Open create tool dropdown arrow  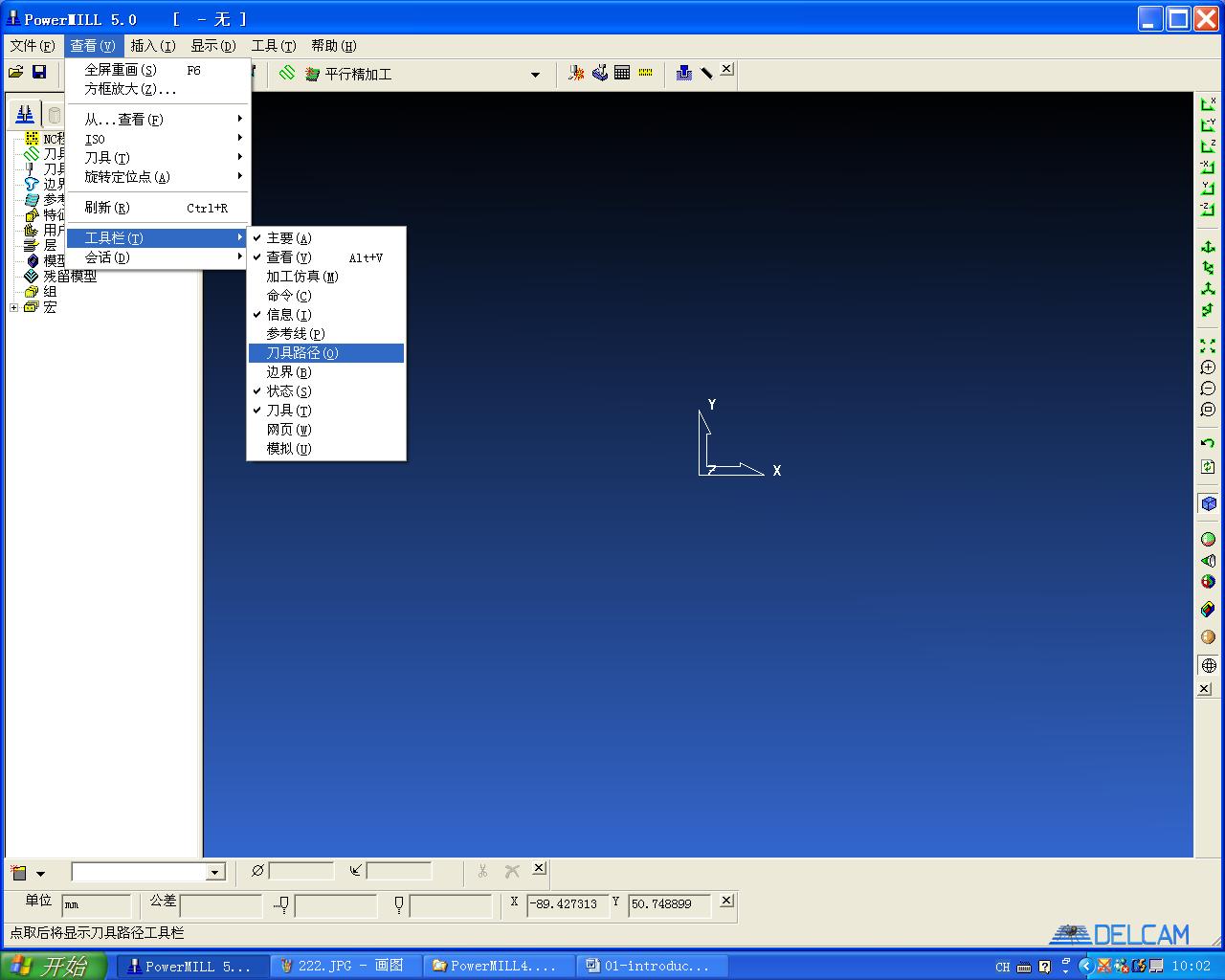(40, 873)
